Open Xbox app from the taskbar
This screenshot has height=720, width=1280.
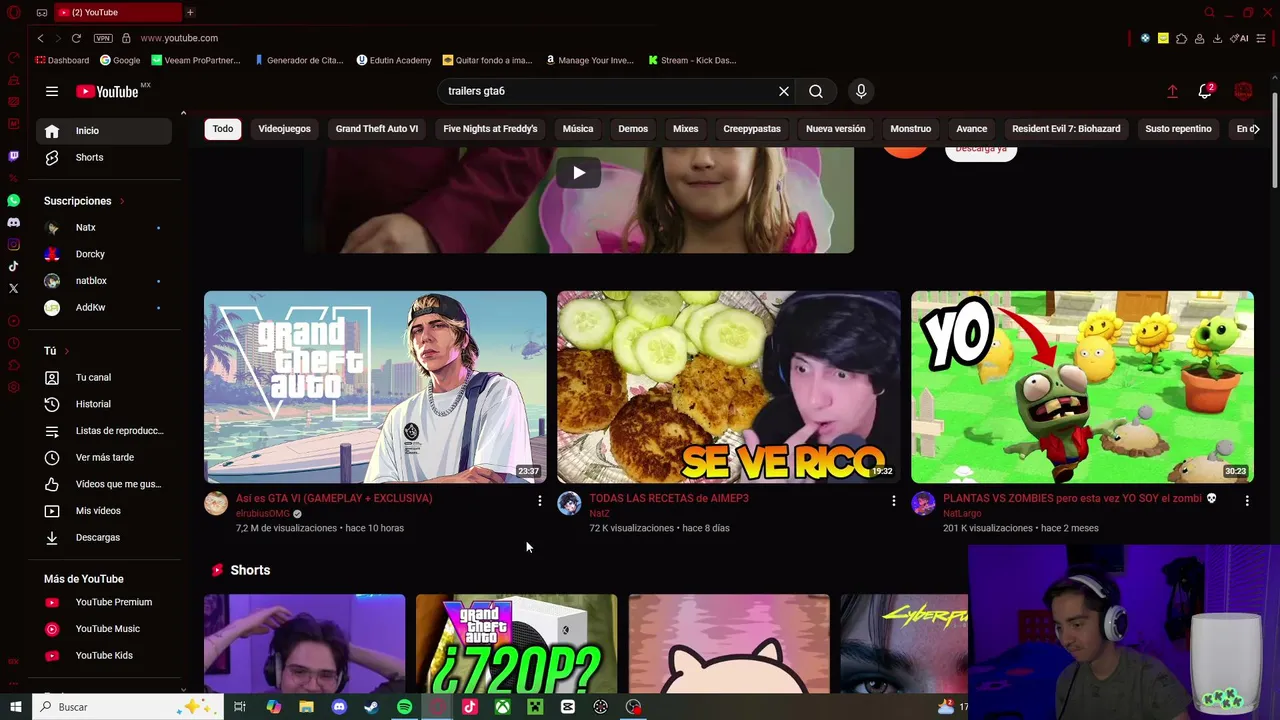tap(502, 707)
